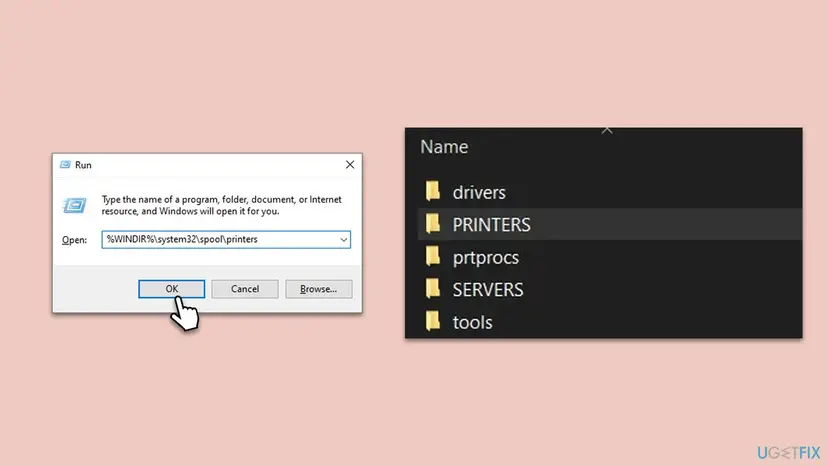
Task: Click the SERVERS folder icon
Action: pyautogui.click(x=433, y=289)
